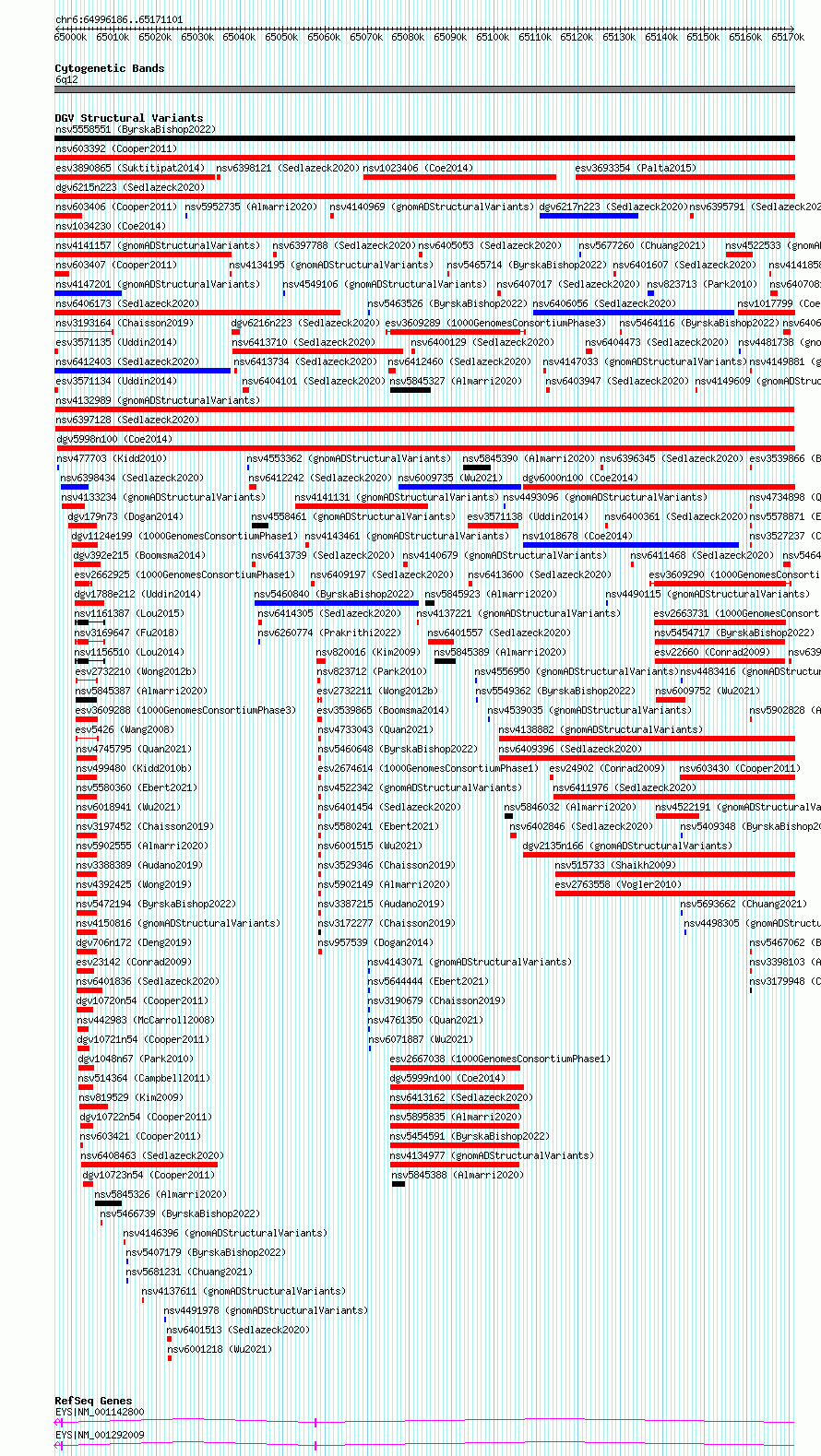Select the RefSeq Genes track title
Image resolution: width=821 pixels, height=1456 pixels.
(x=93, y=1401)
